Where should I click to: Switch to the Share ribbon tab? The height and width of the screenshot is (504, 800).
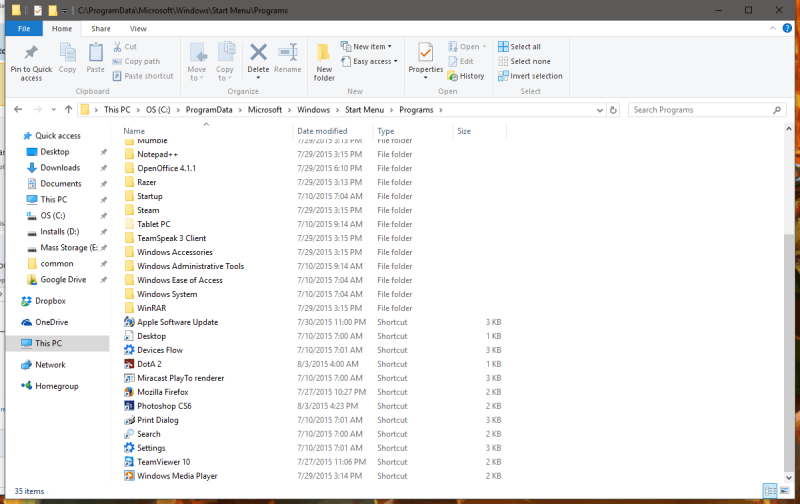101,29
